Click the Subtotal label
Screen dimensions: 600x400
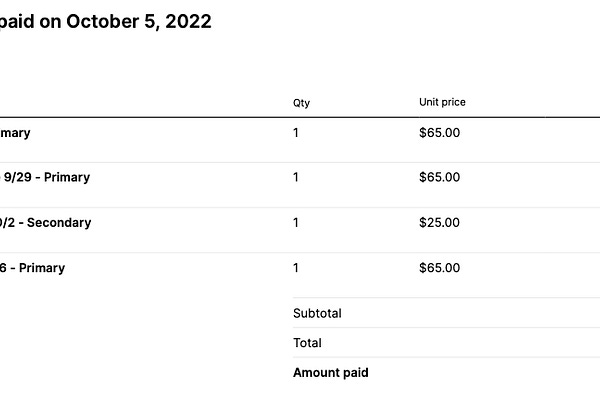pos(317,313)
